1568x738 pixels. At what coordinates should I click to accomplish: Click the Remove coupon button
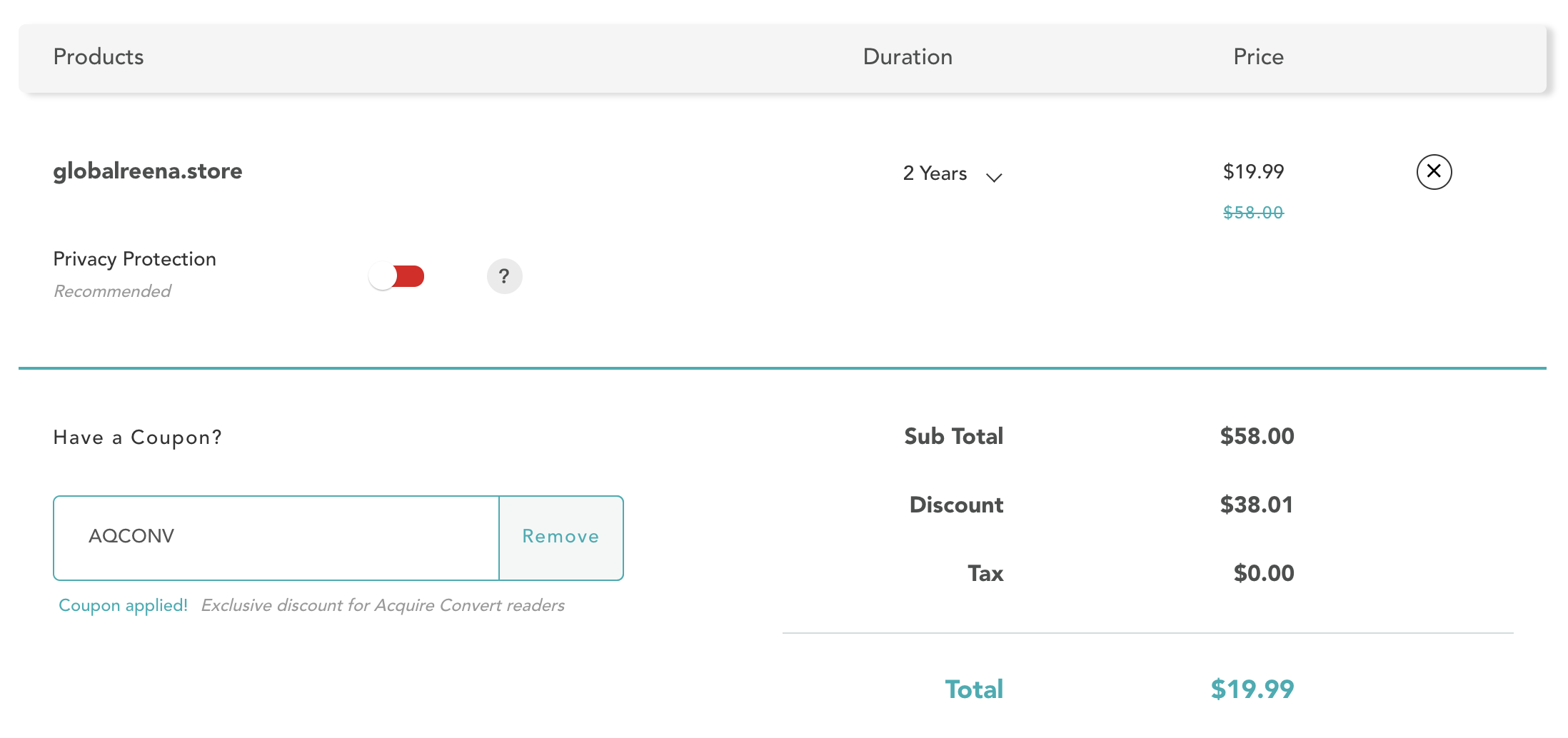[x=561, y=537]
